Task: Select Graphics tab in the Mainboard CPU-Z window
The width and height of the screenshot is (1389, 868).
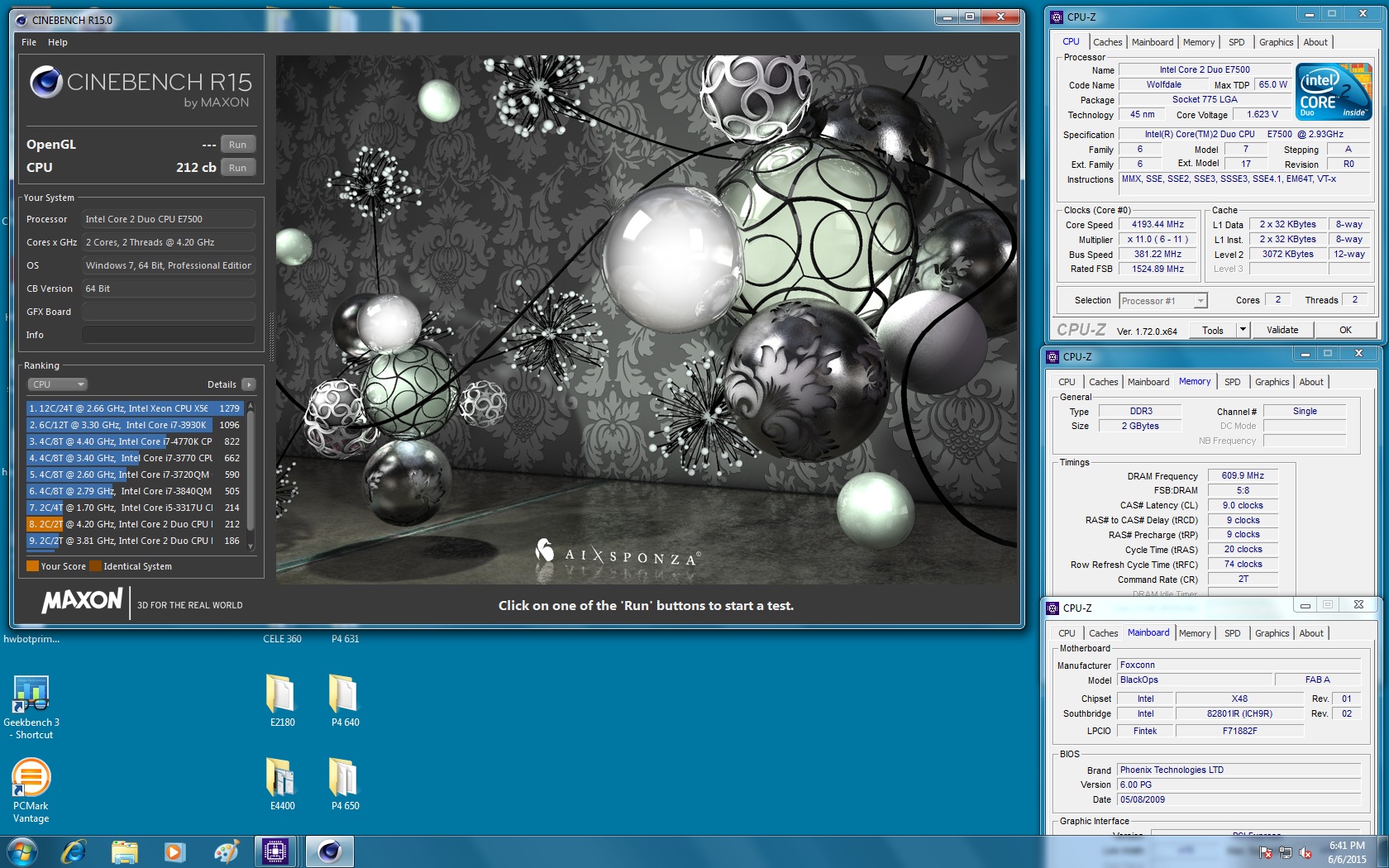Action: (x=1272, y=633)
